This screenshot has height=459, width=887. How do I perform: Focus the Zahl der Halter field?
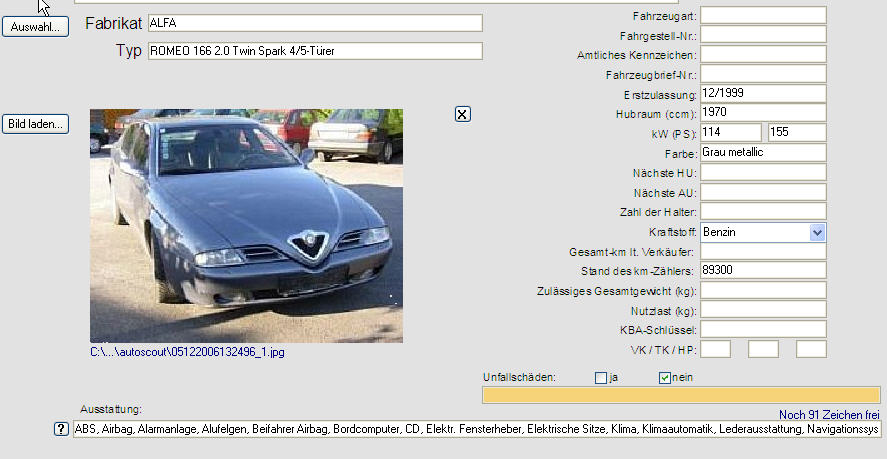pyautogui.click(x=763, y=212)
